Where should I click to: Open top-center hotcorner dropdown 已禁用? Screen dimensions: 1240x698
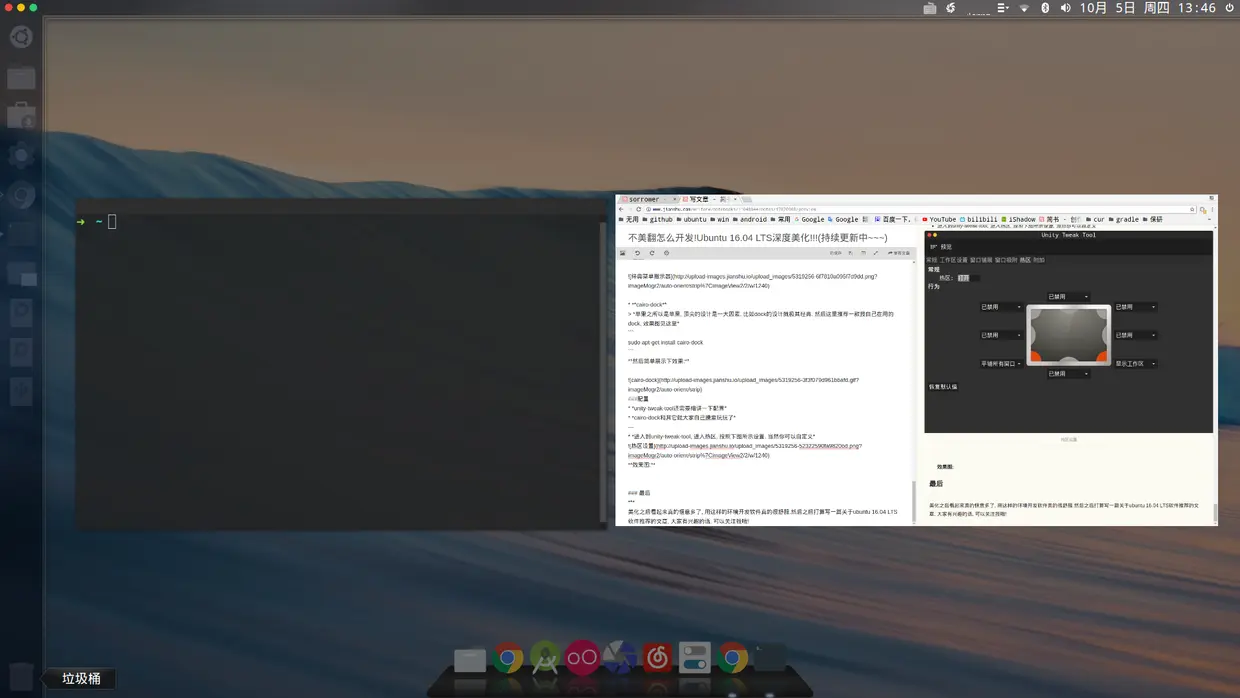1068,297
